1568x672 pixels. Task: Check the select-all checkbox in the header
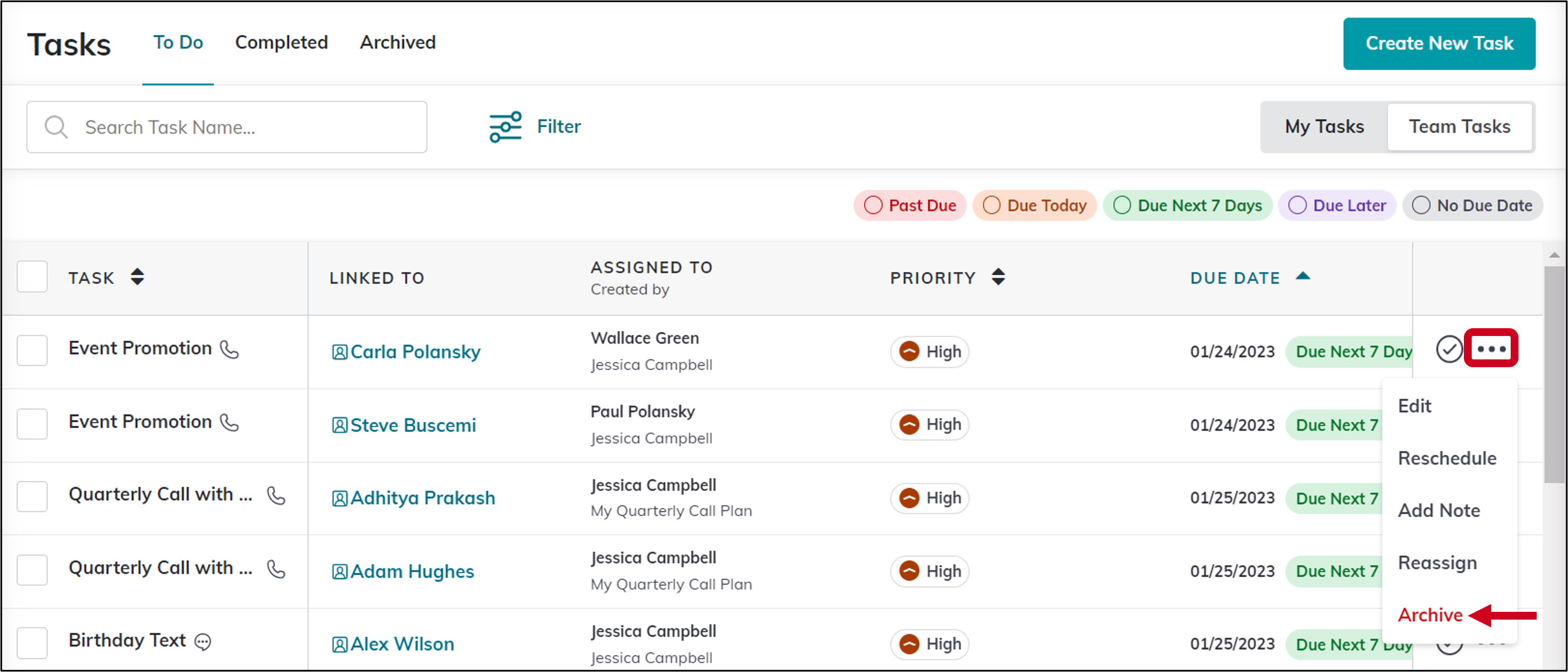point(32,276)
